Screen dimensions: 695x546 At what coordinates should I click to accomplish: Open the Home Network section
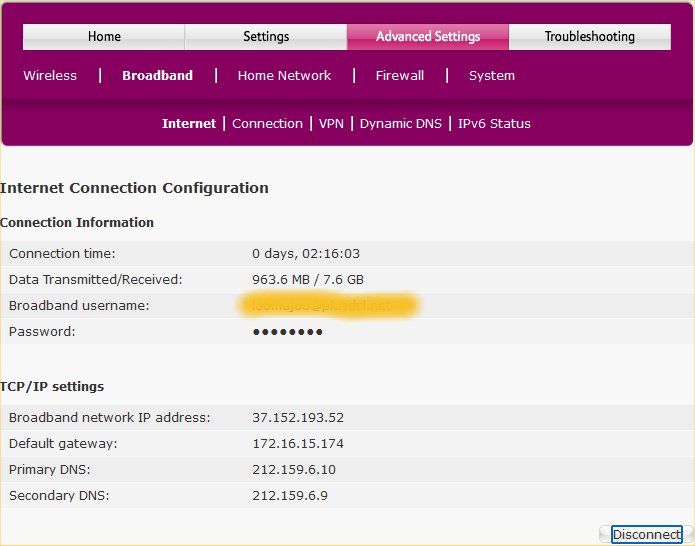[x=284, y=76]
